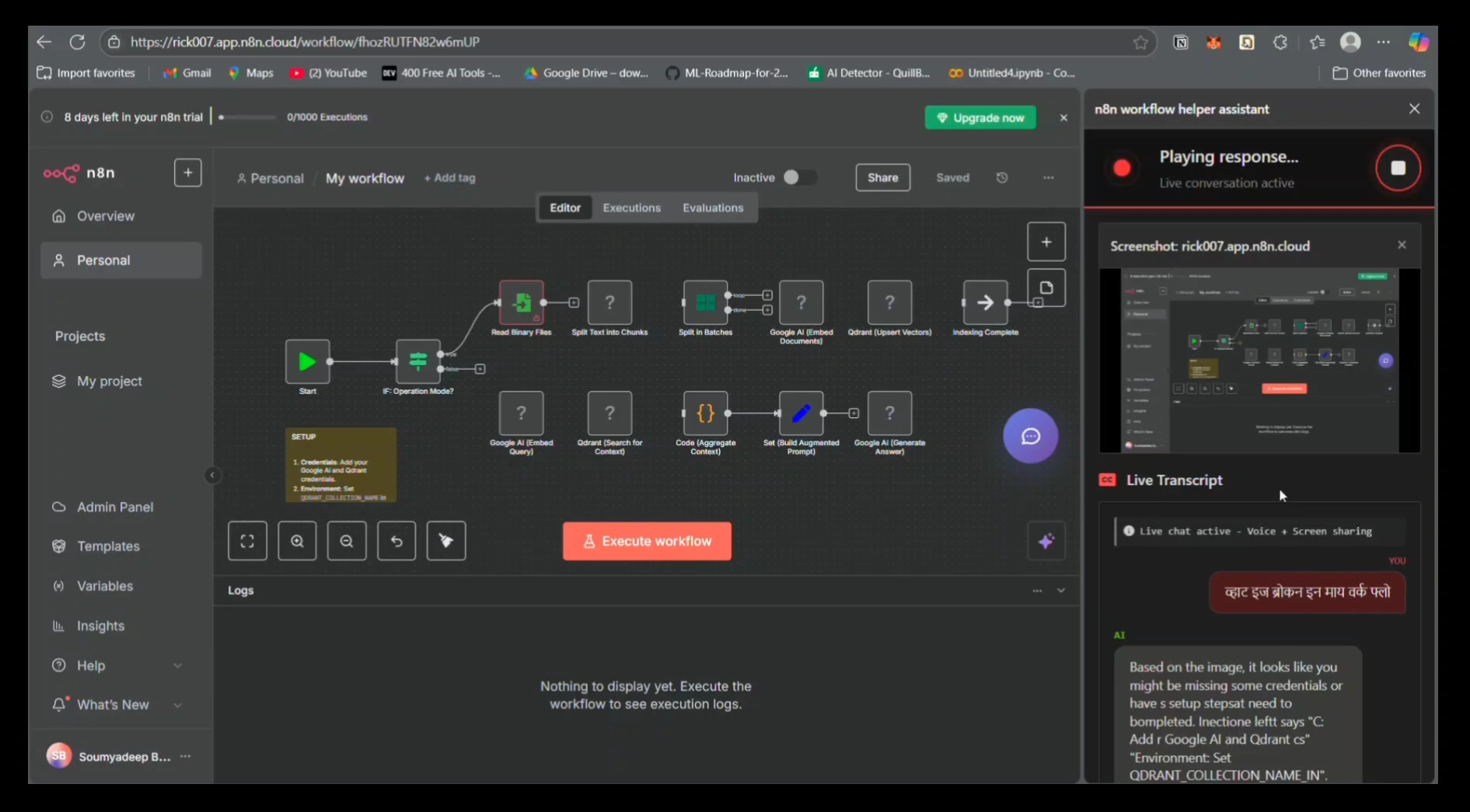Screen dimensions: 1470x812
Task: Click the Upgrade now button
Action: pyautogui.click(x=980, y=117)
